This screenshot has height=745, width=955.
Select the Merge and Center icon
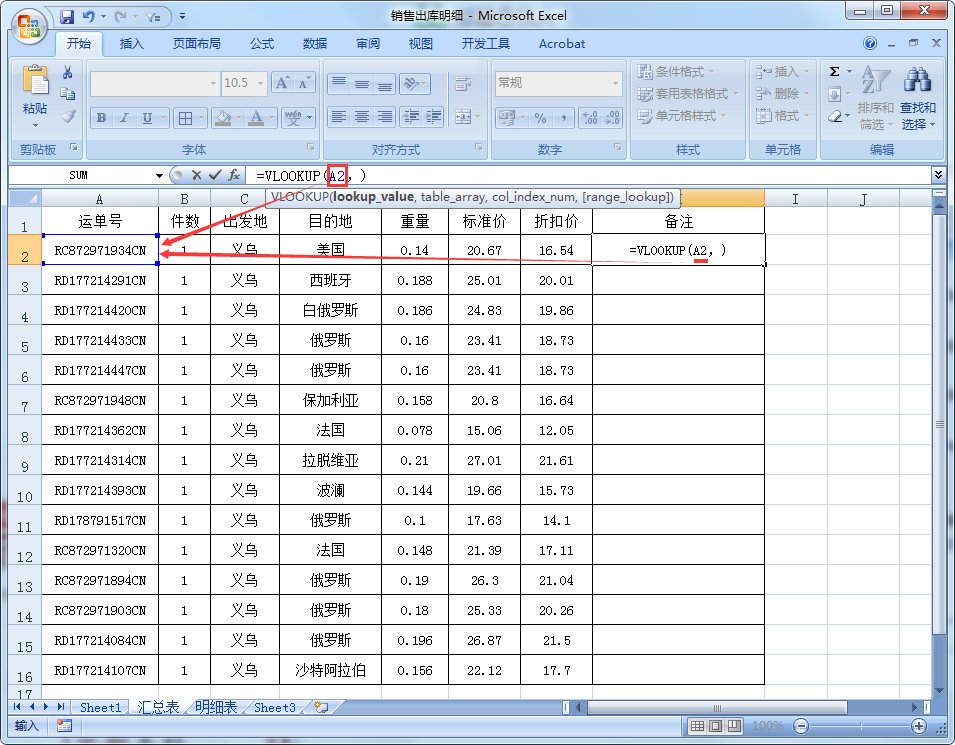coord(462,118)
